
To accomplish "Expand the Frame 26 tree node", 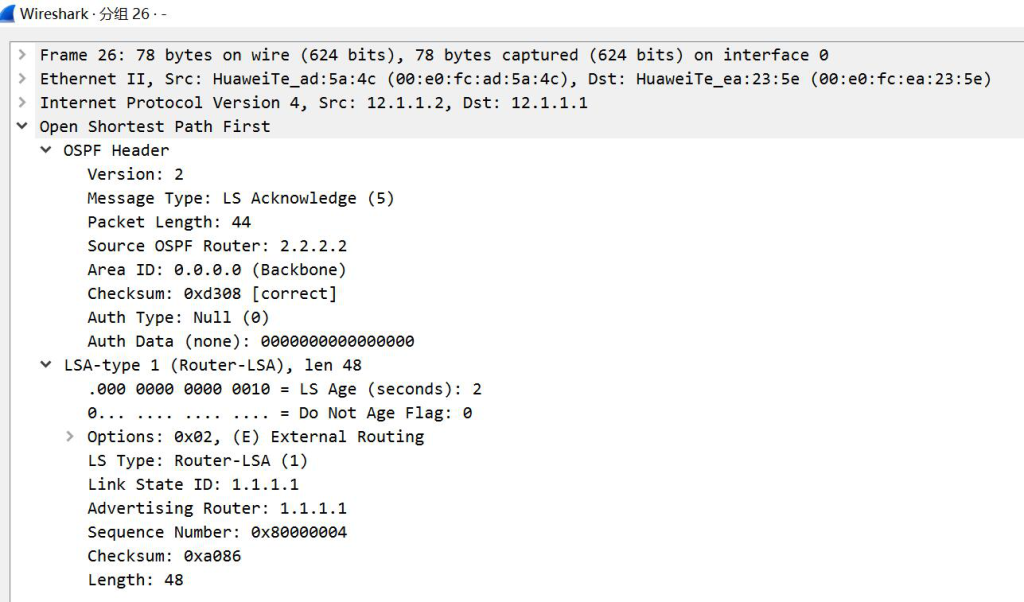I will pyautogui.click(x=22, y=54).
